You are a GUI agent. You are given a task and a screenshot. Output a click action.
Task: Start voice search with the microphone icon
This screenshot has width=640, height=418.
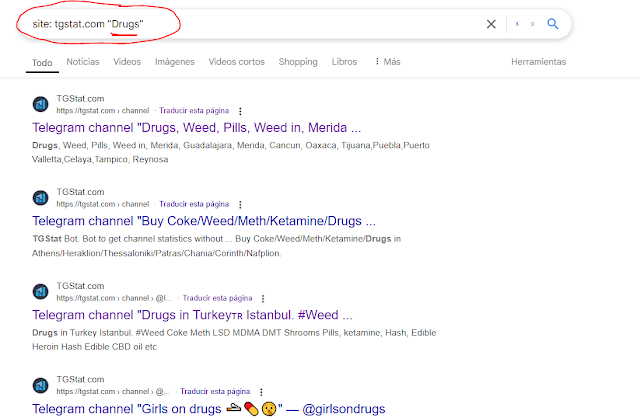click(x=517, y=24)
